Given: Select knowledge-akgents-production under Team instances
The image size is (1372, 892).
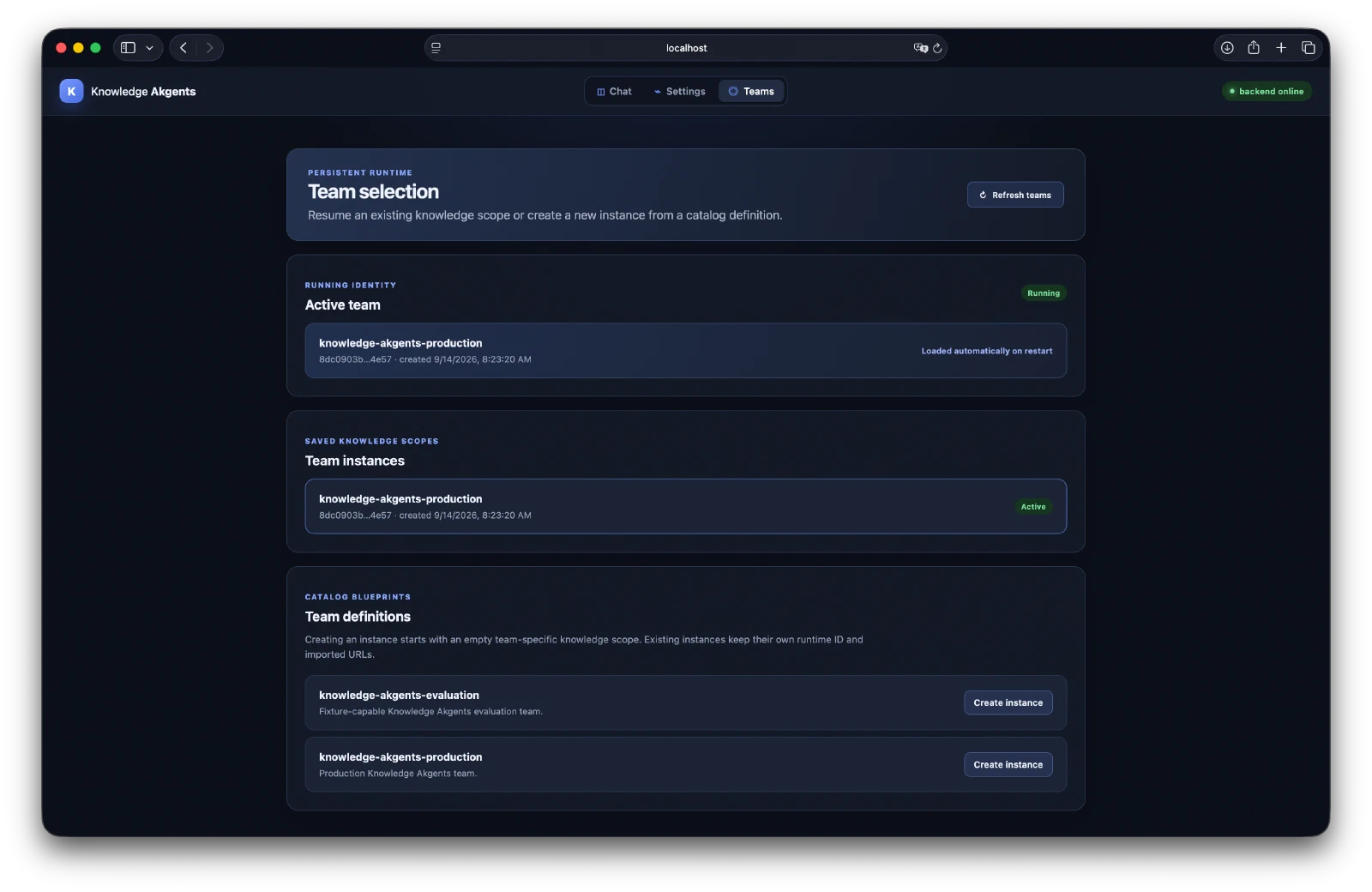Looking at the screenshot, I should 686,507.
